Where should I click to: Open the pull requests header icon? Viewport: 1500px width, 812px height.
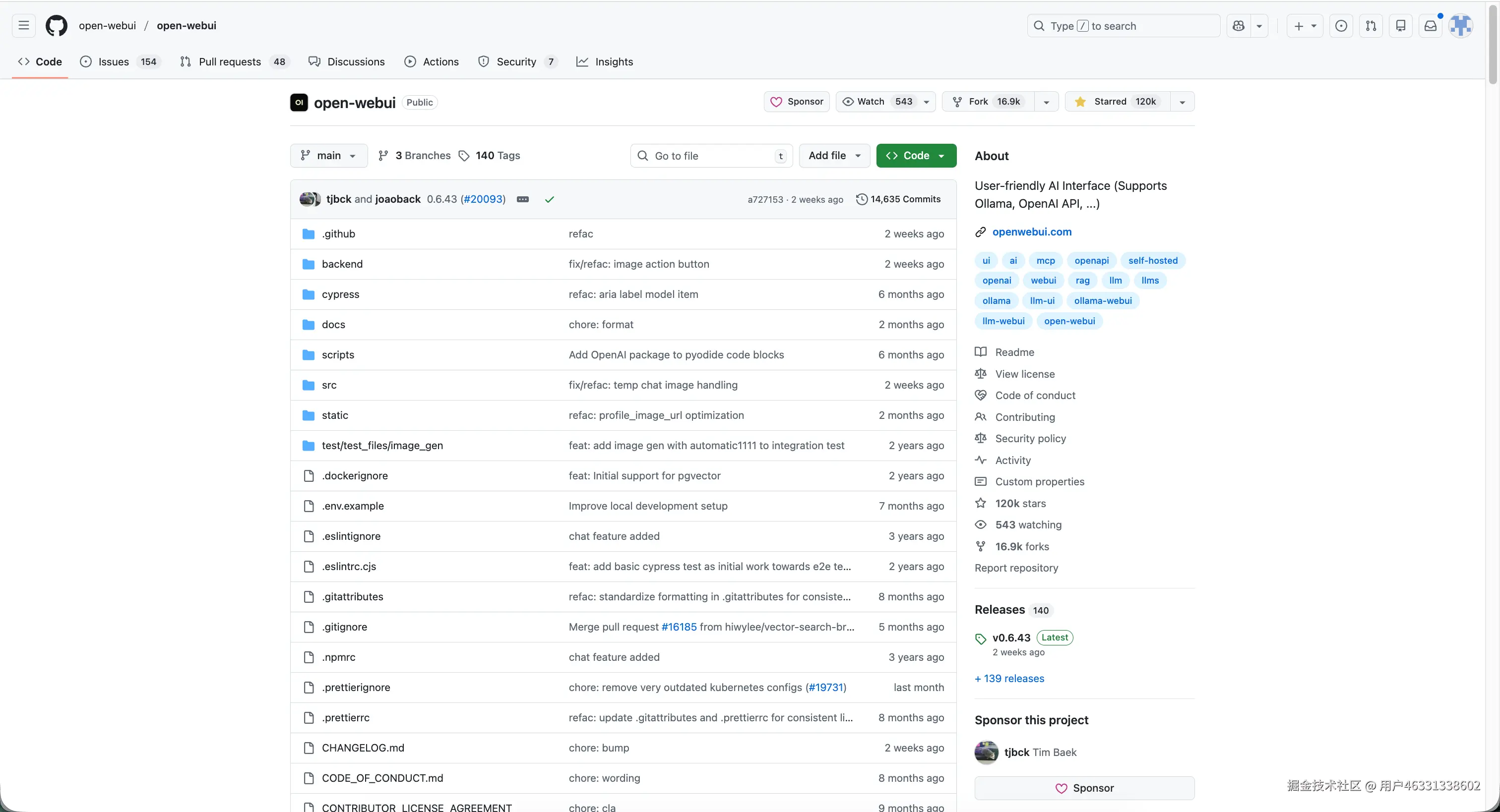click(x=1371, y=26)
